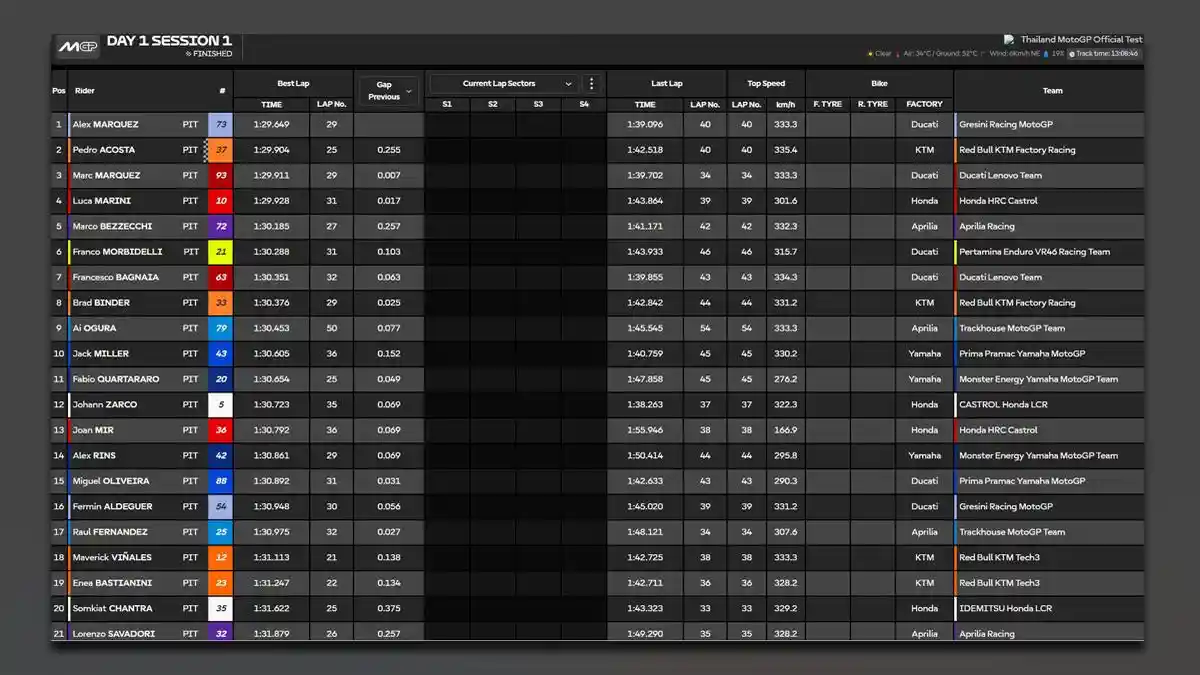Expand the Current Lap Sectors dropdown
Viewport: 1200px width, 675px height.
pos(504,84)
